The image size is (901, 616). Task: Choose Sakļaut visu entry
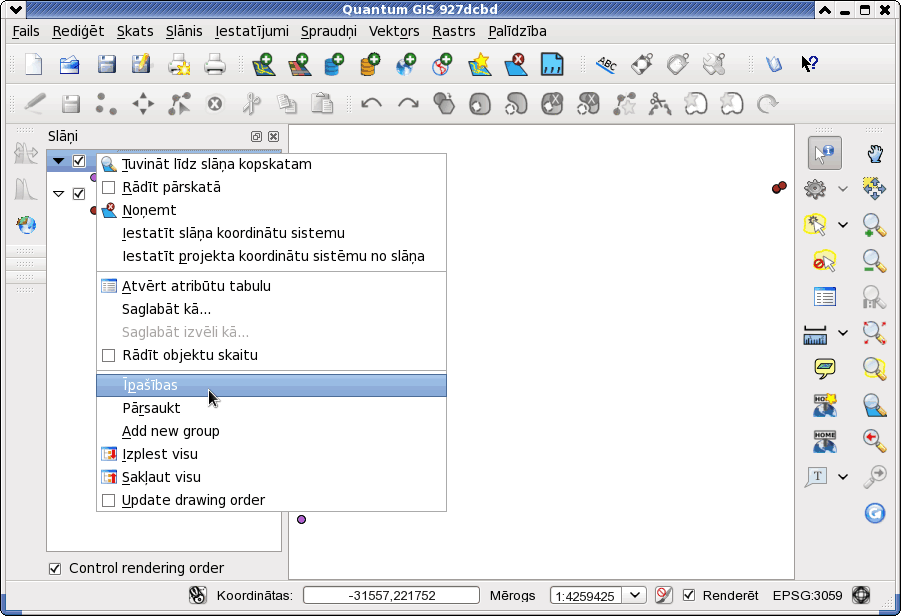click(x=271, y=477)
